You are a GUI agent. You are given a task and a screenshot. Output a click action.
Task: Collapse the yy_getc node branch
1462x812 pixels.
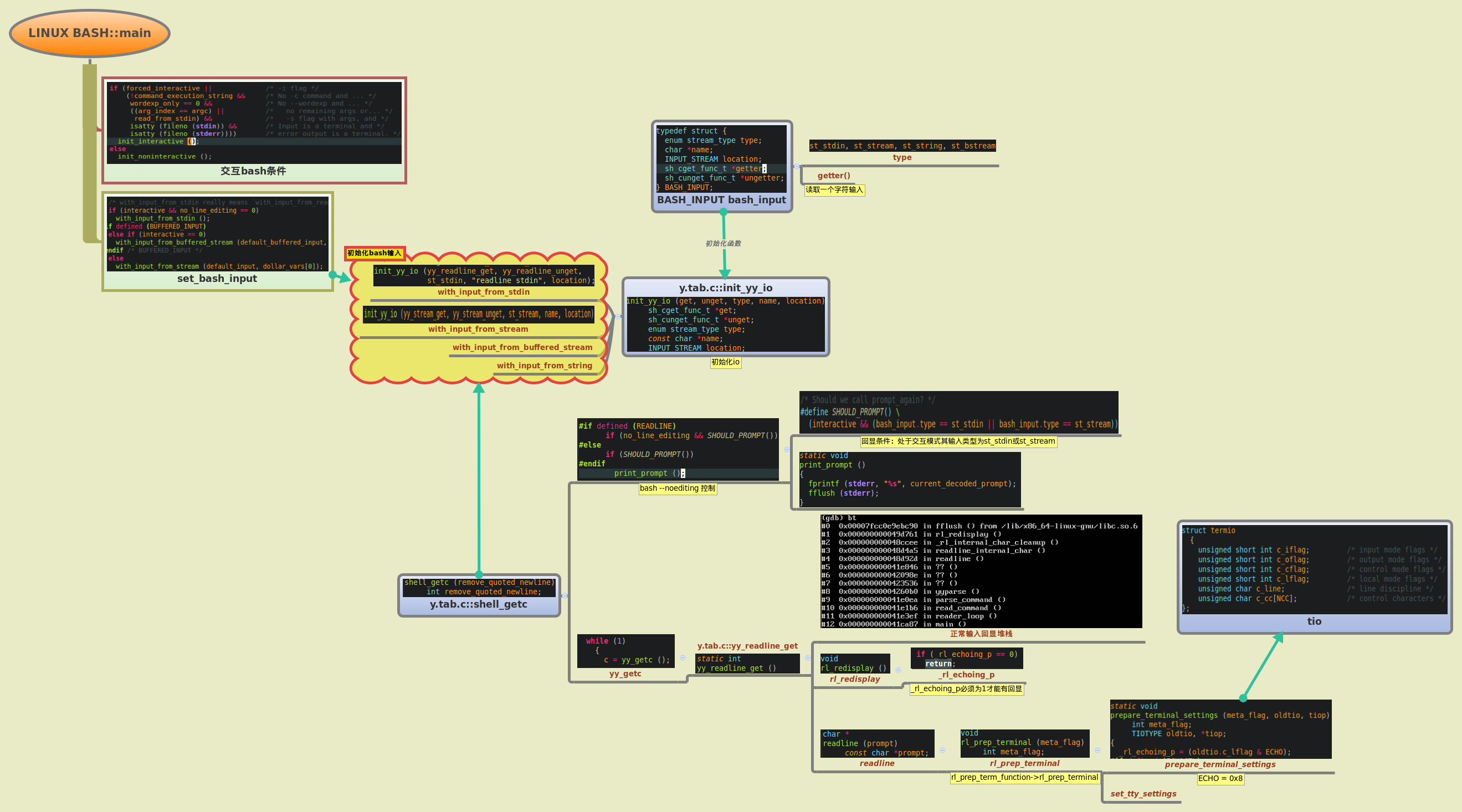(683, 658)
